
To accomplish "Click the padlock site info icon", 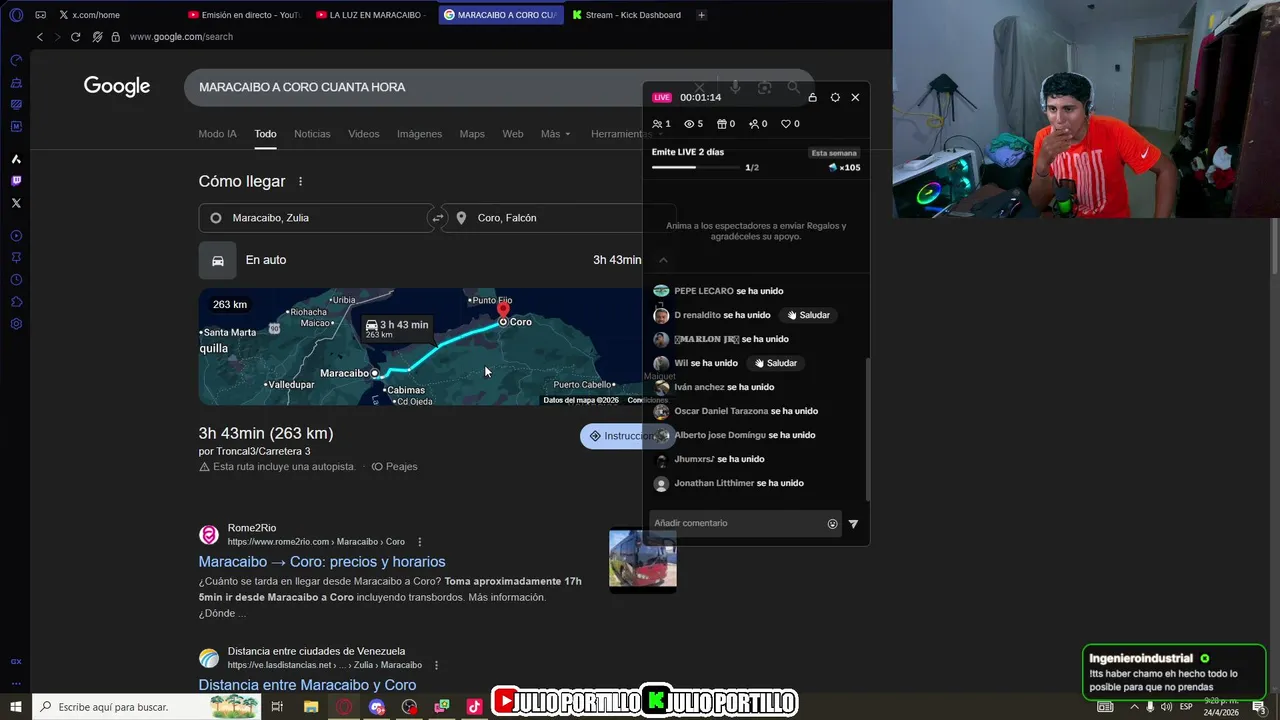I will click(115, 37).
